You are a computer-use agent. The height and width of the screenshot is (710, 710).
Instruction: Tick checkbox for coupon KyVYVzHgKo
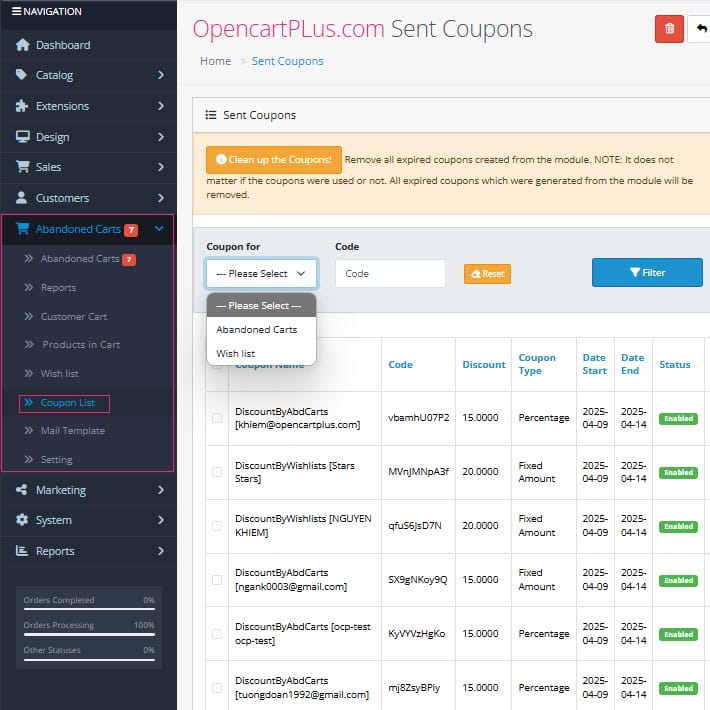[217, 633]
